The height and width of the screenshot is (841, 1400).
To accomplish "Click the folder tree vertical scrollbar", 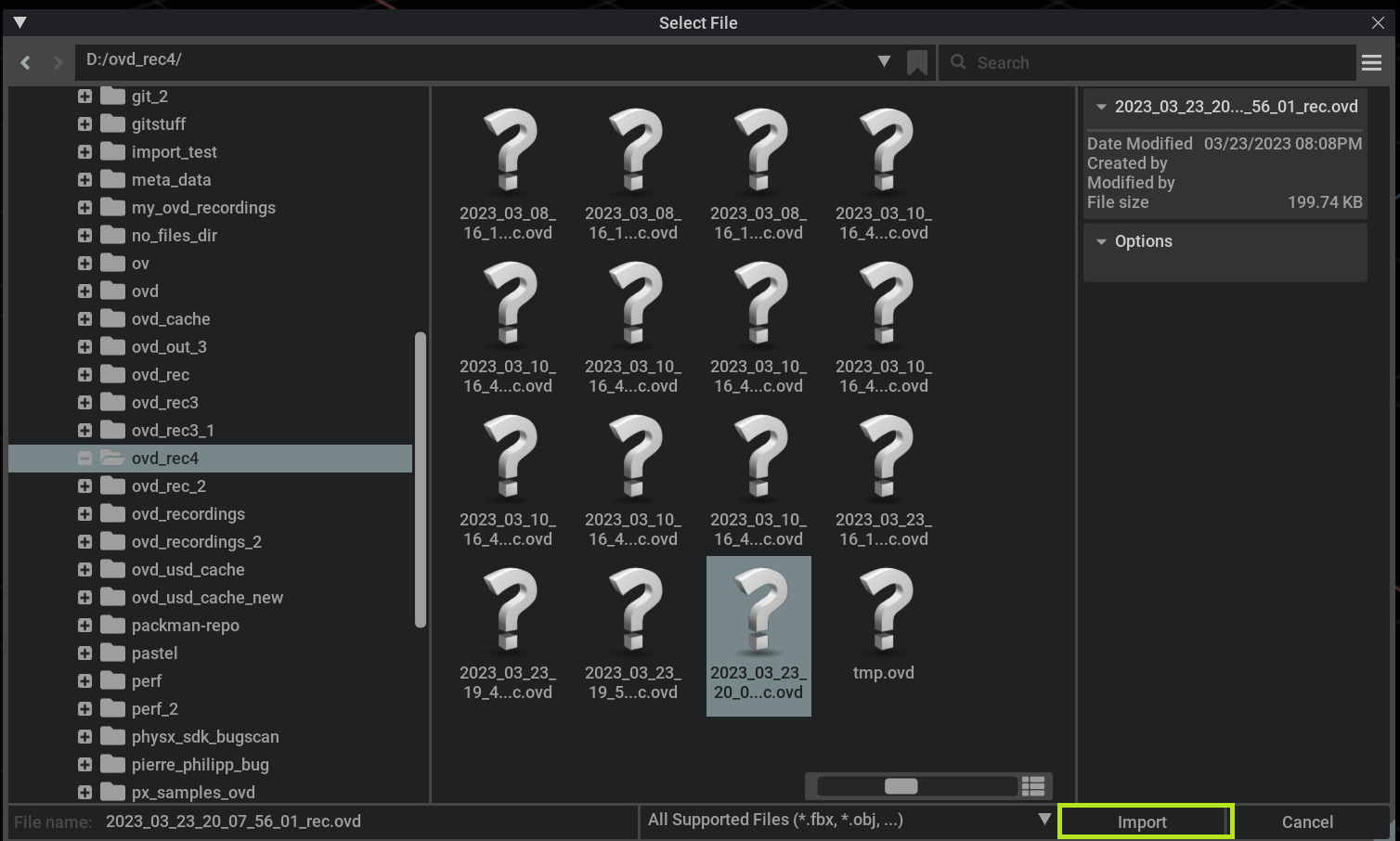I will click(x=421, y=479).
